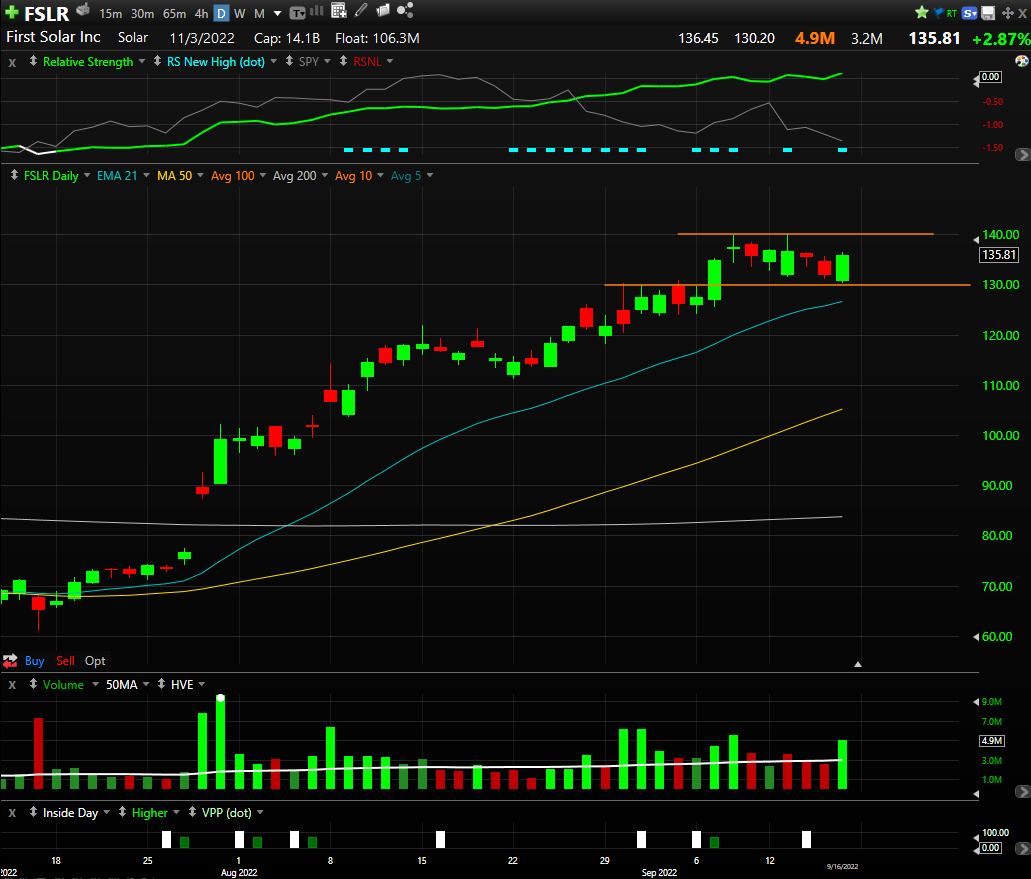Click the red-blue swap icon beside Buy
This screenshot has width=1031, height=879.
click(x=11, y=661)
